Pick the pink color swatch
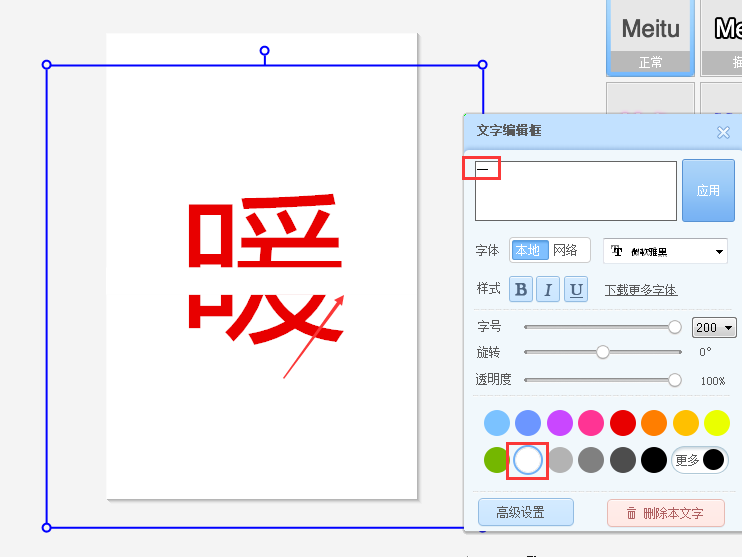This screenshot has height=557, width=742. [591, 423]
